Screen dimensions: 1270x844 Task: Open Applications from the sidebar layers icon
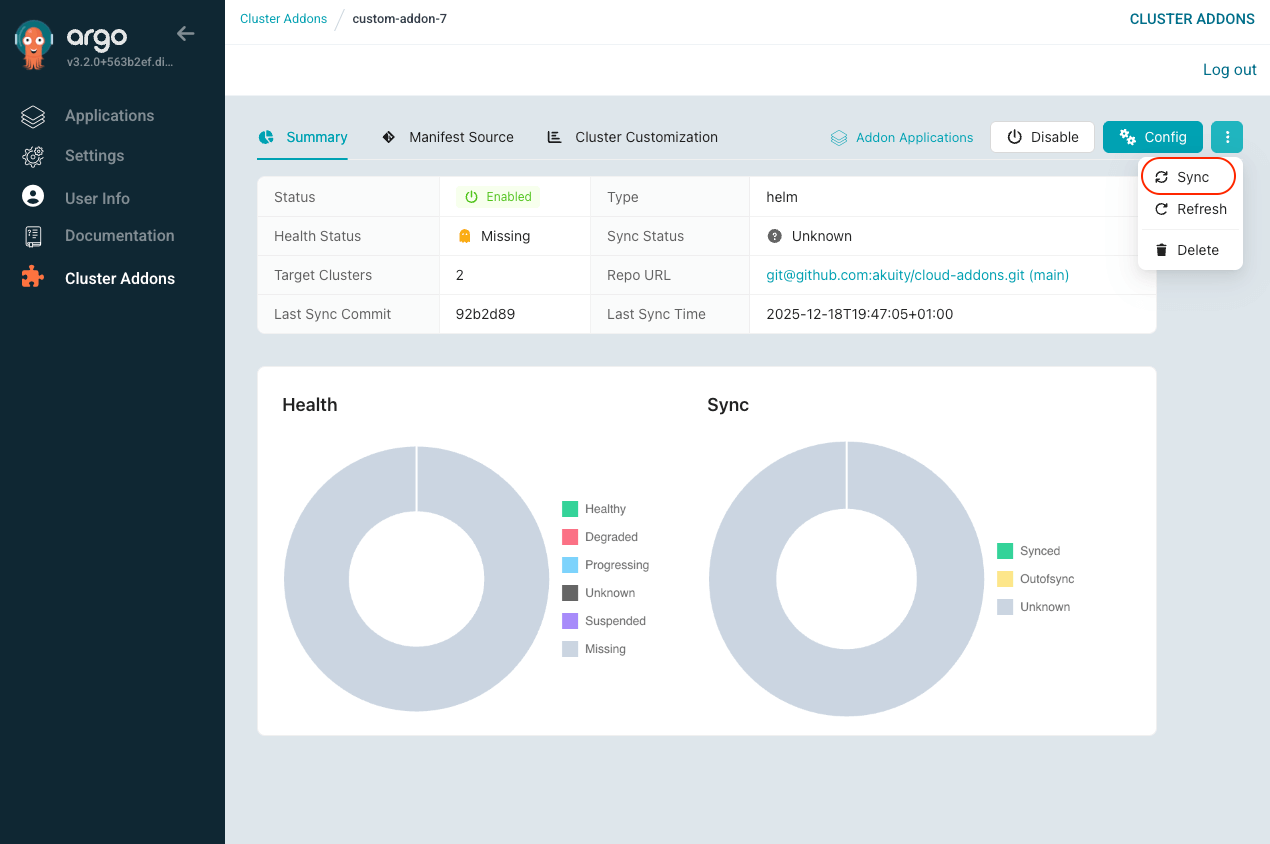(x=33, y=116)
